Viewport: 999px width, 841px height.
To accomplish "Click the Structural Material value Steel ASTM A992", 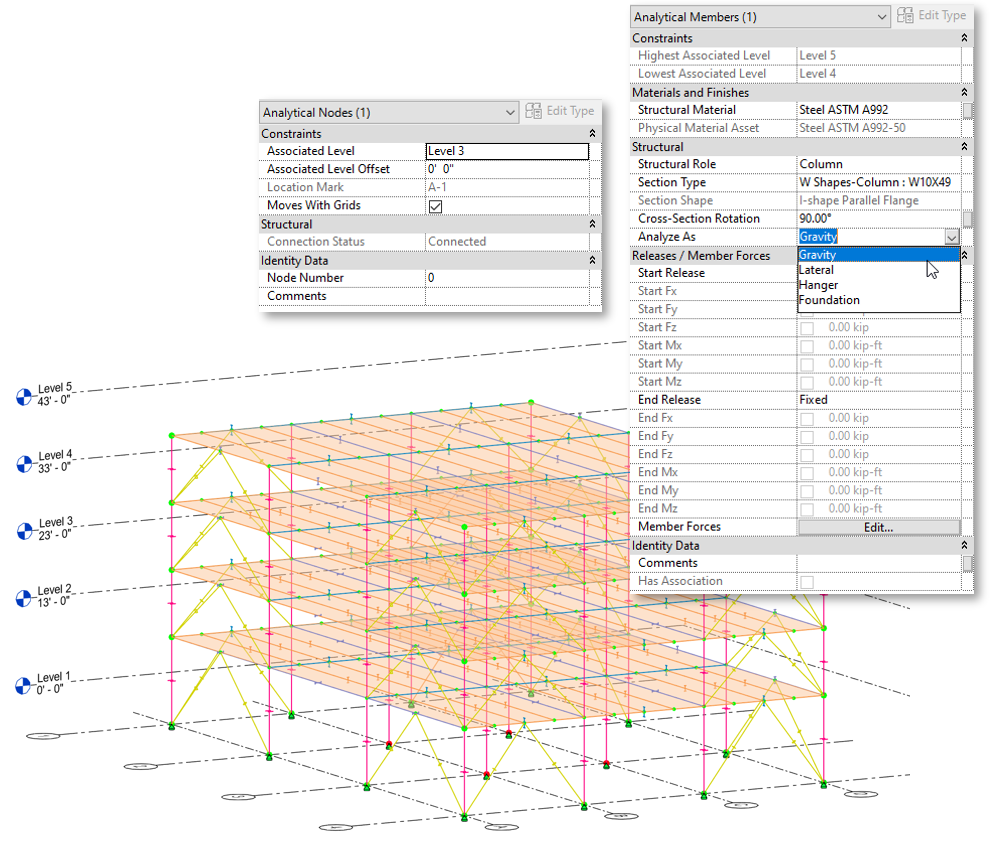I will click(844, 110).
